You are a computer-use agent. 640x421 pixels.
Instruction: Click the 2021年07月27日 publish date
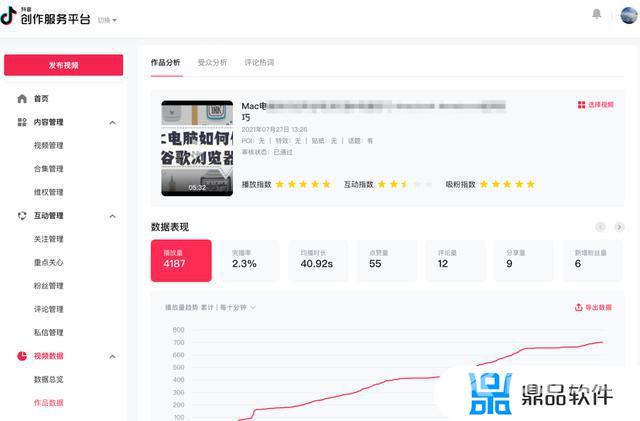pyautogui.click(x=274, y=129)
